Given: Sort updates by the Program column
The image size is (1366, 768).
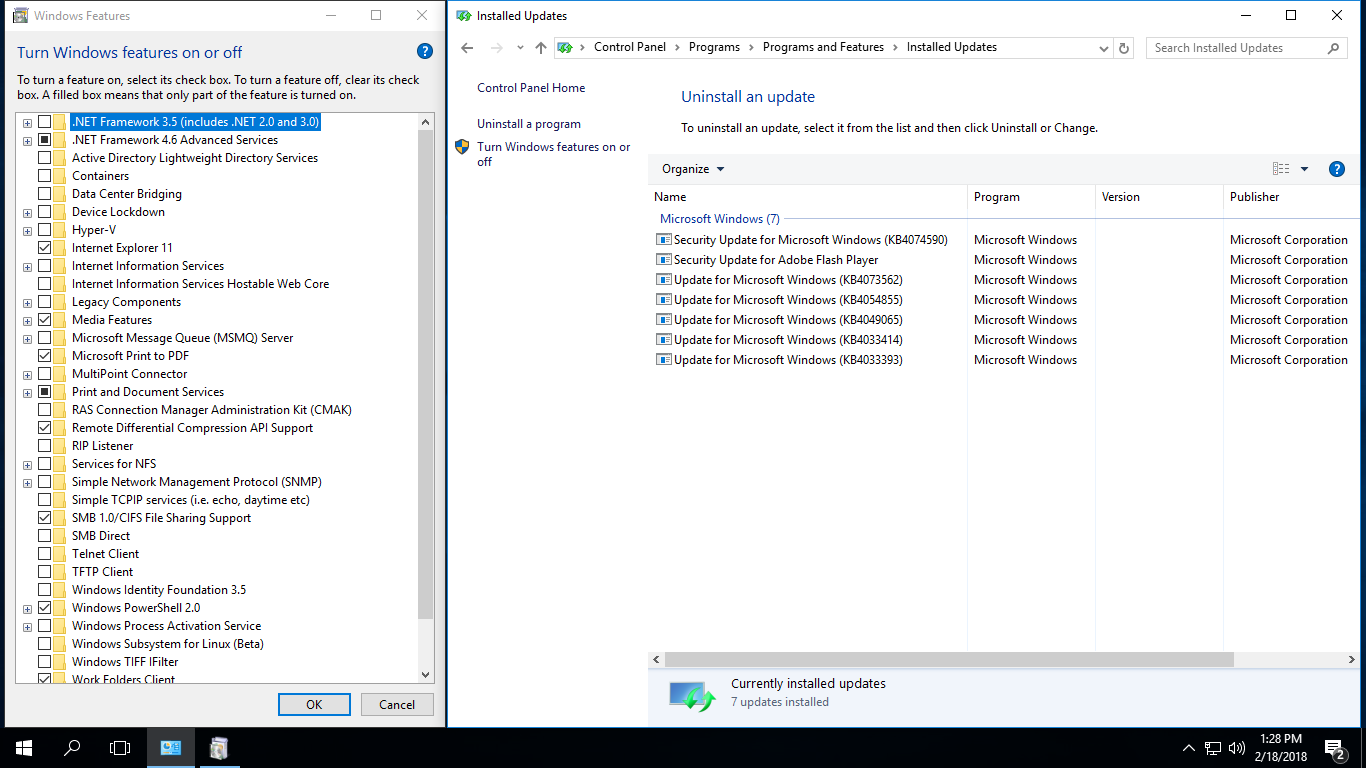Looking at the screenshot, I should pyautogui.click(x=1032, y=197).
